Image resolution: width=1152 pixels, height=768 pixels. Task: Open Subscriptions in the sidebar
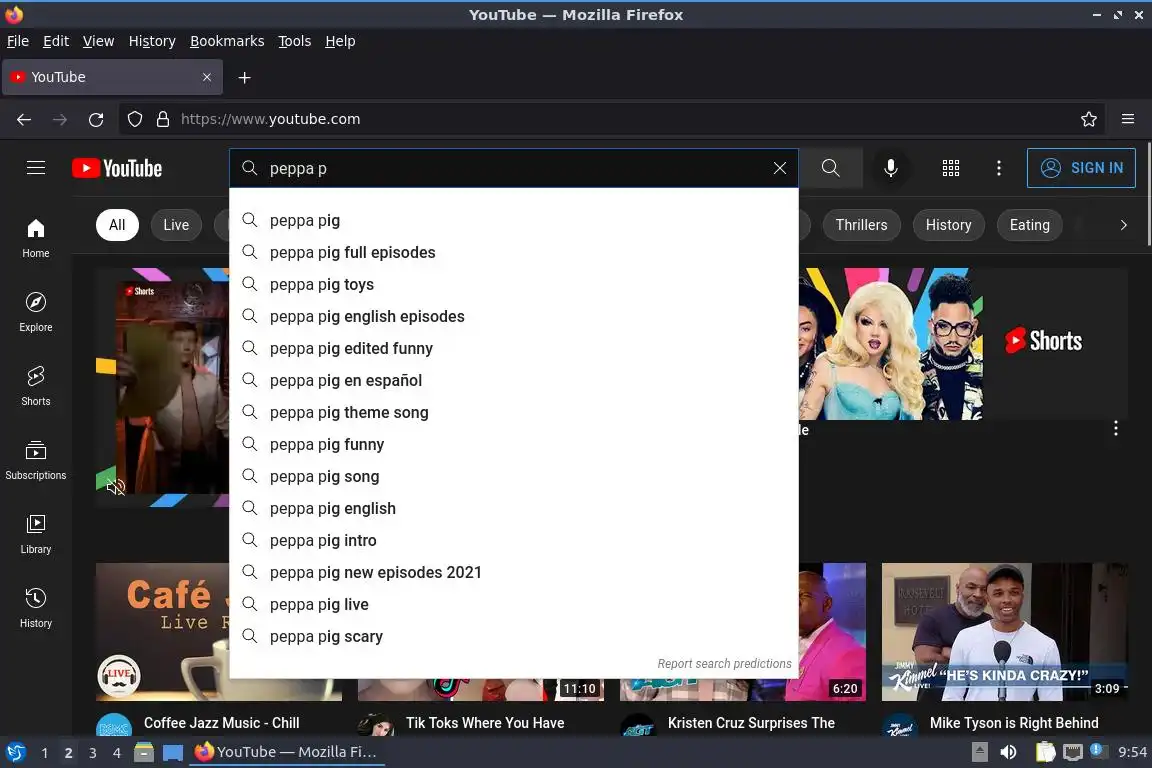[36, 460]
